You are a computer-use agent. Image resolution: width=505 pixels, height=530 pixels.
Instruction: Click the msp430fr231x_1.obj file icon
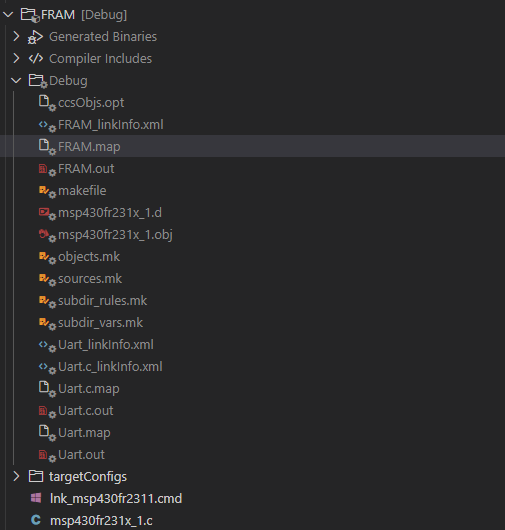(x=47, y=235)
